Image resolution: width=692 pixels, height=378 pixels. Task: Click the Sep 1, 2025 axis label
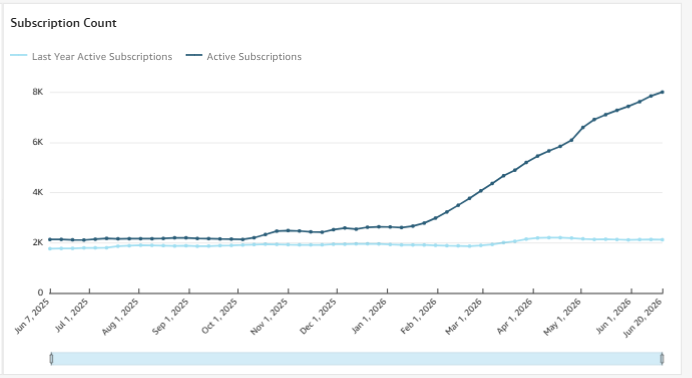pos(170,317)
